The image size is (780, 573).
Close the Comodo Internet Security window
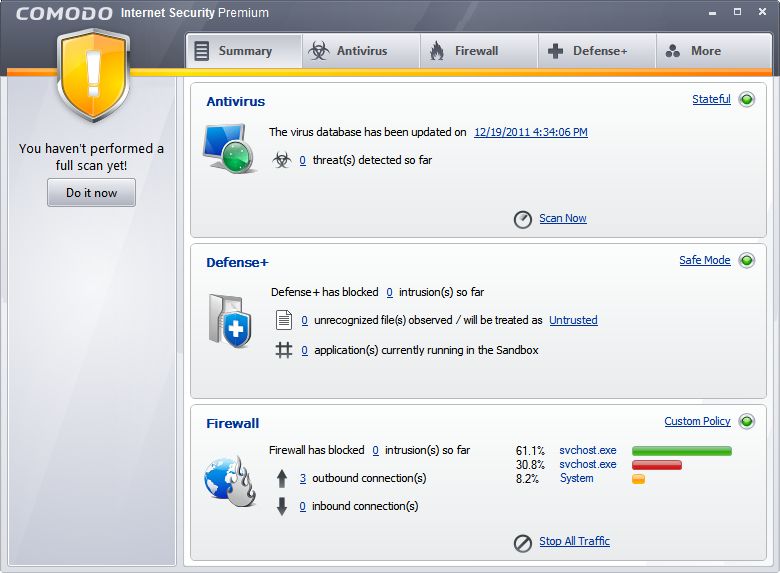click(x=762, y=11)
